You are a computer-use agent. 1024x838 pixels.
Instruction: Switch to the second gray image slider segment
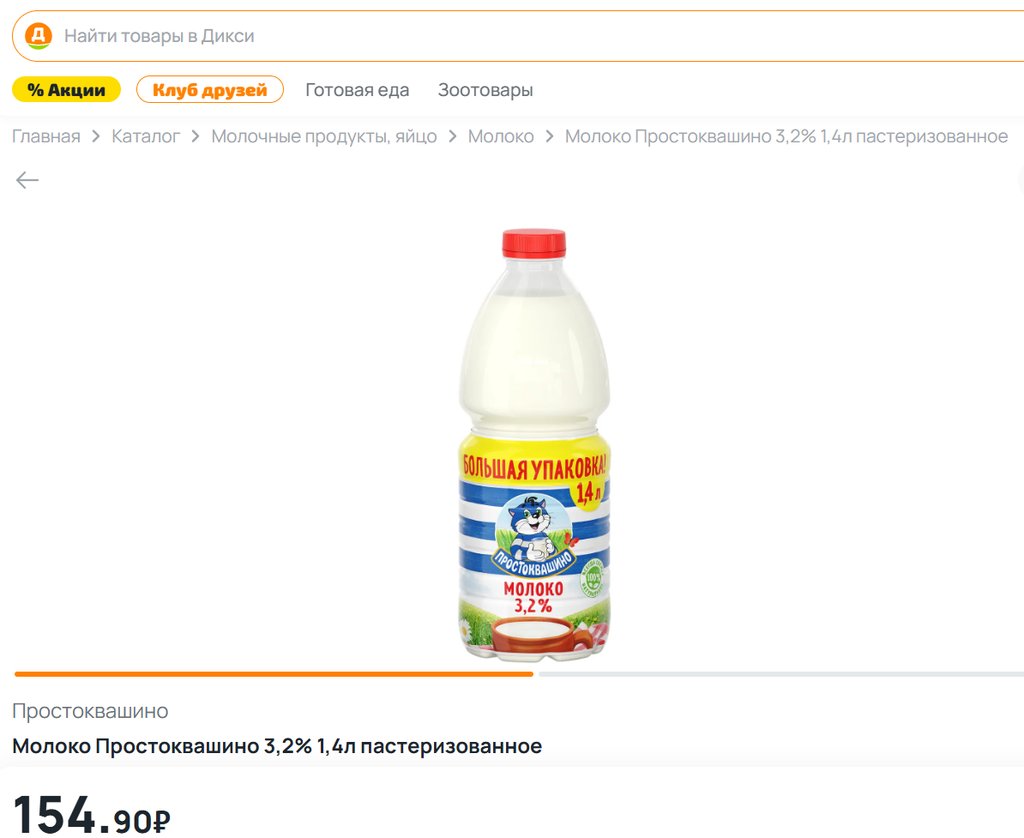[781, 674]
